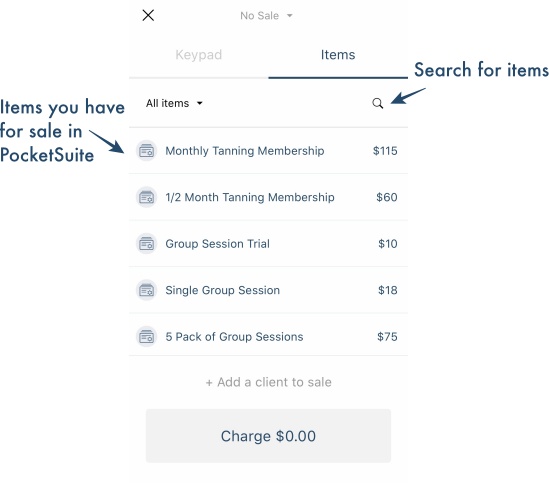Screen dimensions: 549x483
Task: Click the arrow next to All items
Action: click(x=200, y=103)
